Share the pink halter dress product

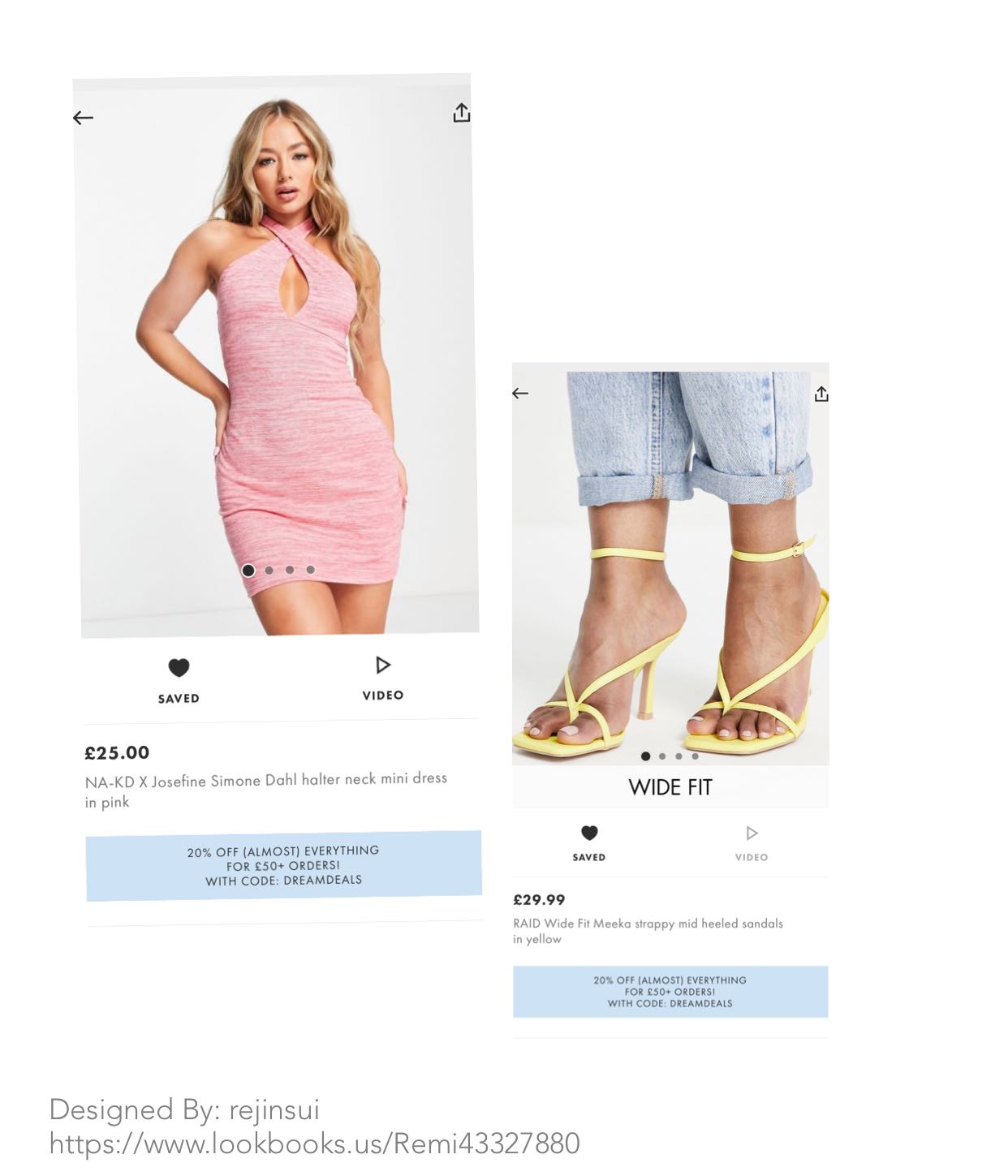pos(462,113)
